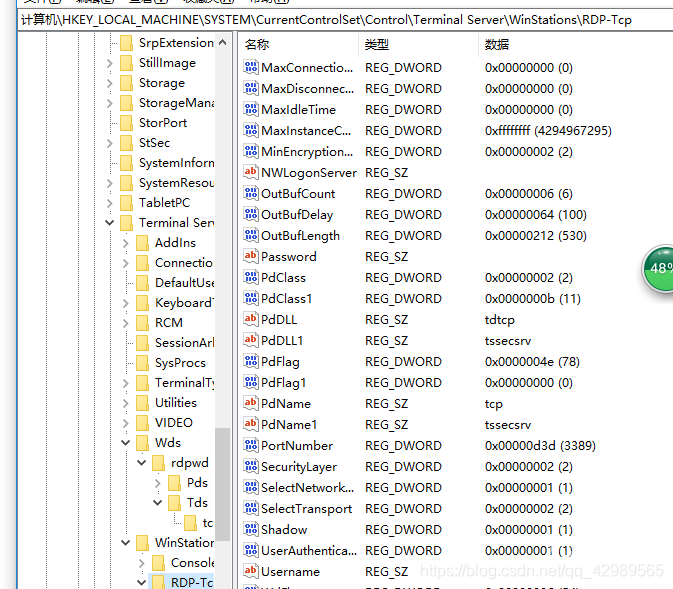
Task: Click the Utilities folder icon
Action: pyautogui.click(x=142, y=403)
